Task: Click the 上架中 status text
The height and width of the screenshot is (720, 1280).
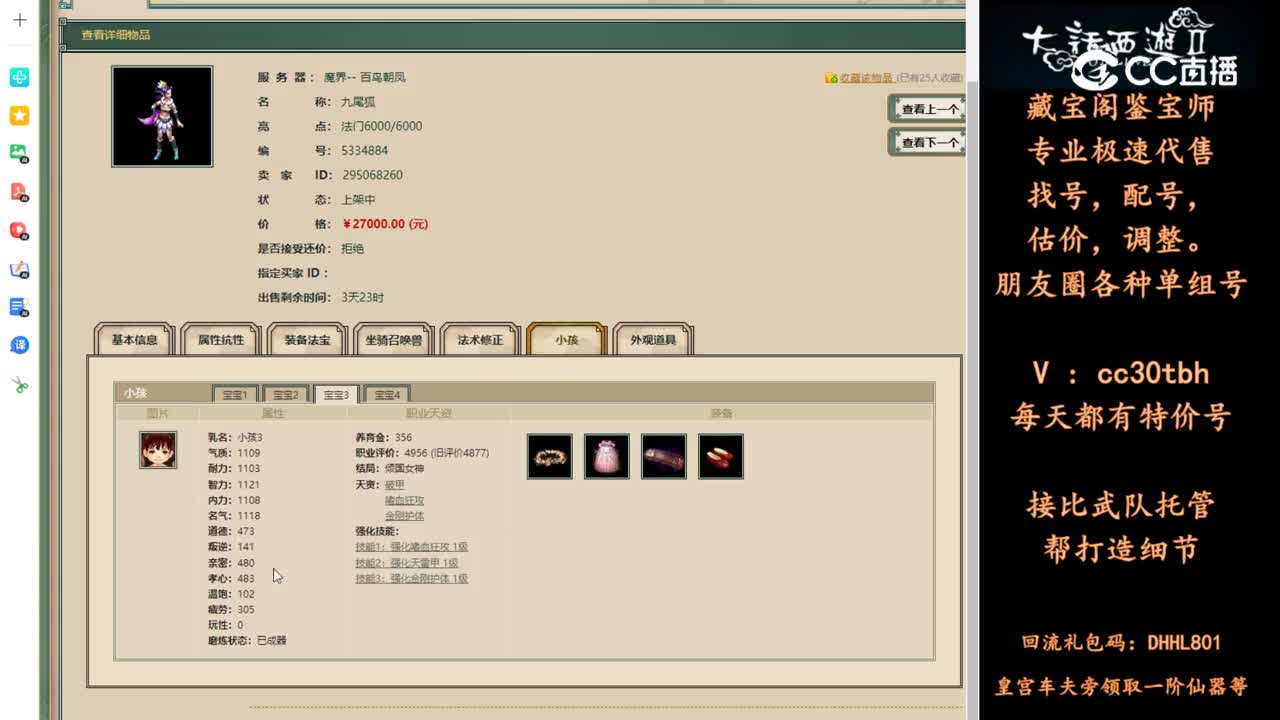Action: (358, 200)
